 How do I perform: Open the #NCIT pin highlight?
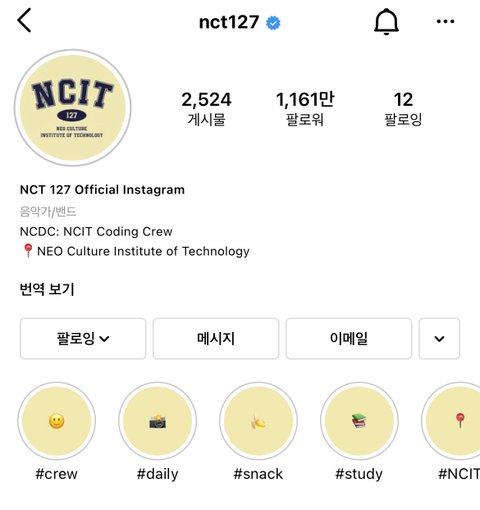tap(453, 421)
